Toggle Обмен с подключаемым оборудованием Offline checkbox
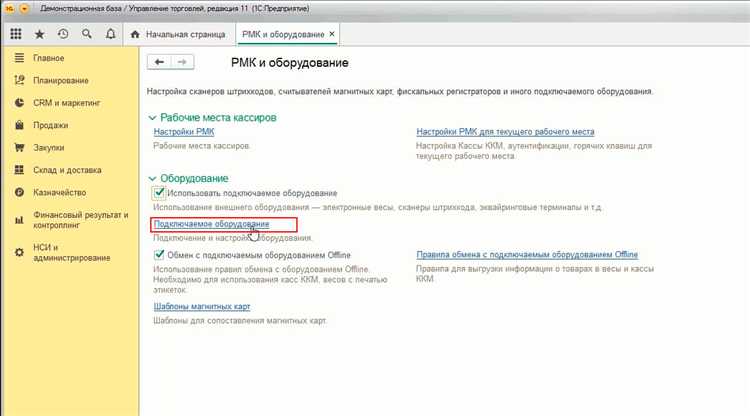This screenshot has height=416, width=750. pos(159,255)
